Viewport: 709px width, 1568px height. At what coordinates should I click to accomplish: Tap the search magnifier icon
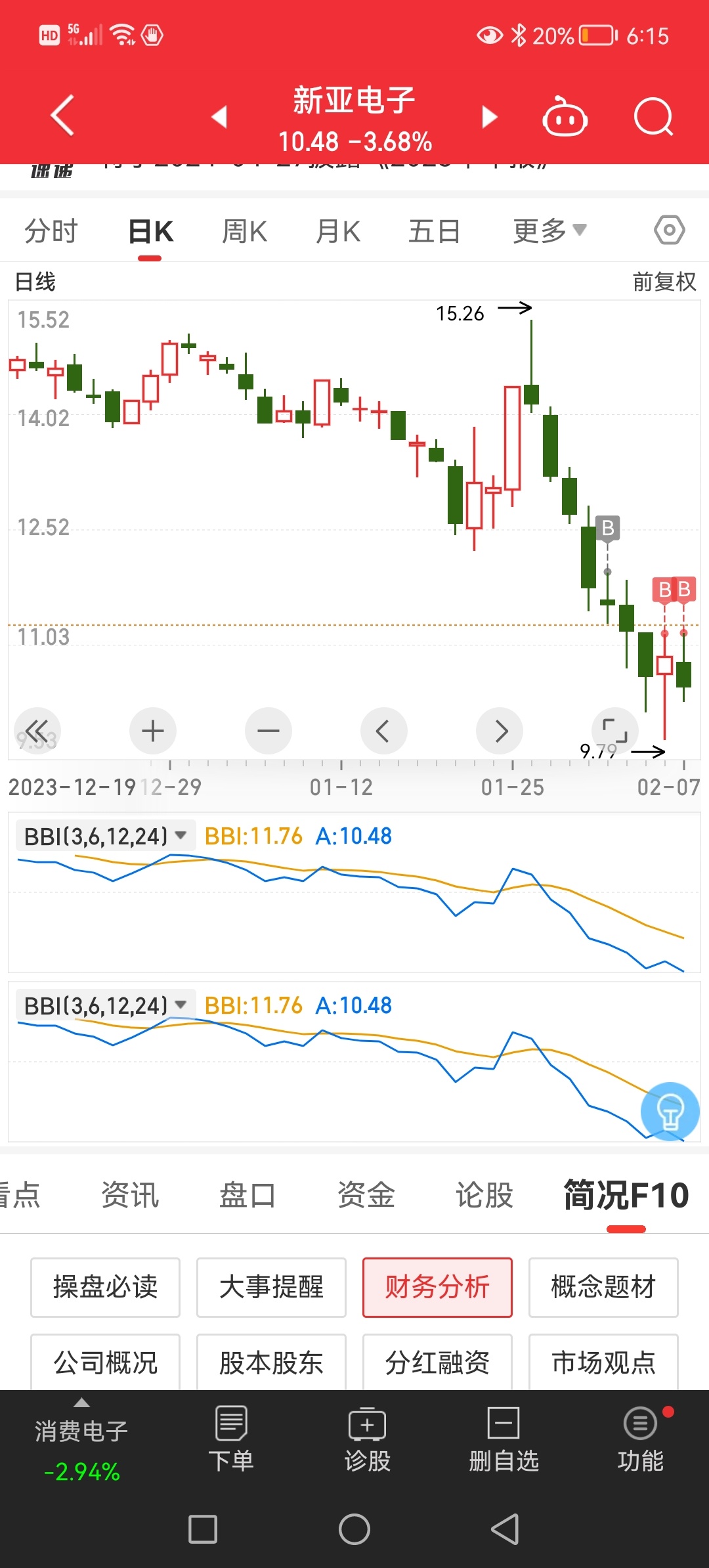[x=653, y=117]
